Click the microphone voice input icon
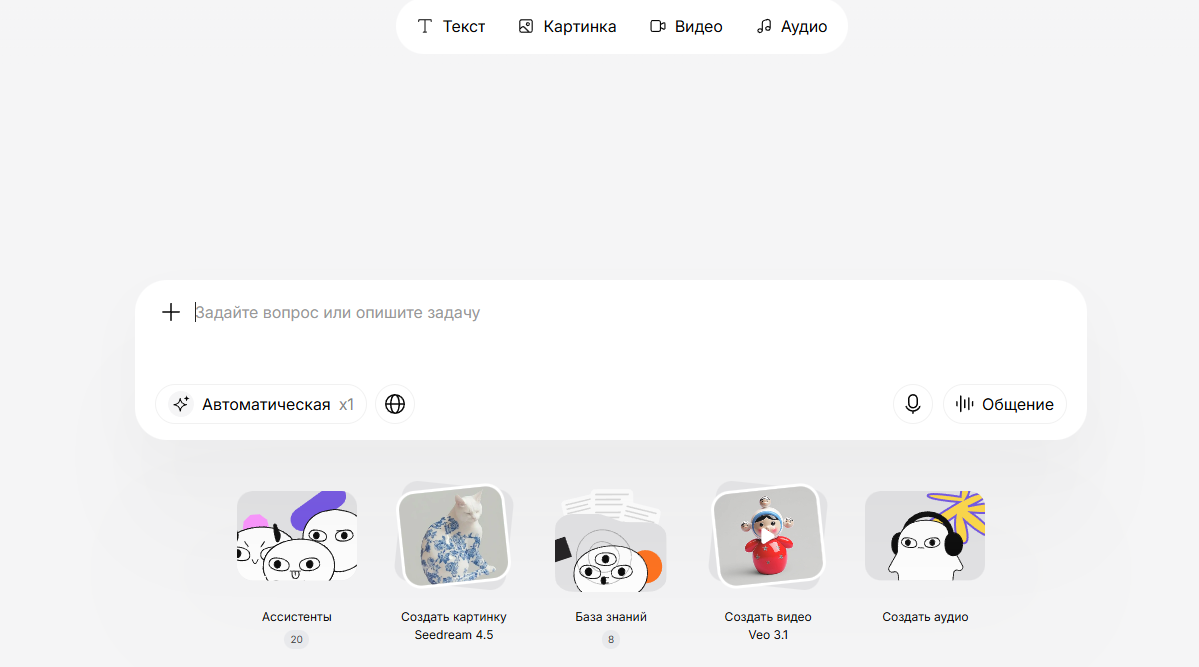The width and height of the screenshot is (1199, 667). click(912, 404)
